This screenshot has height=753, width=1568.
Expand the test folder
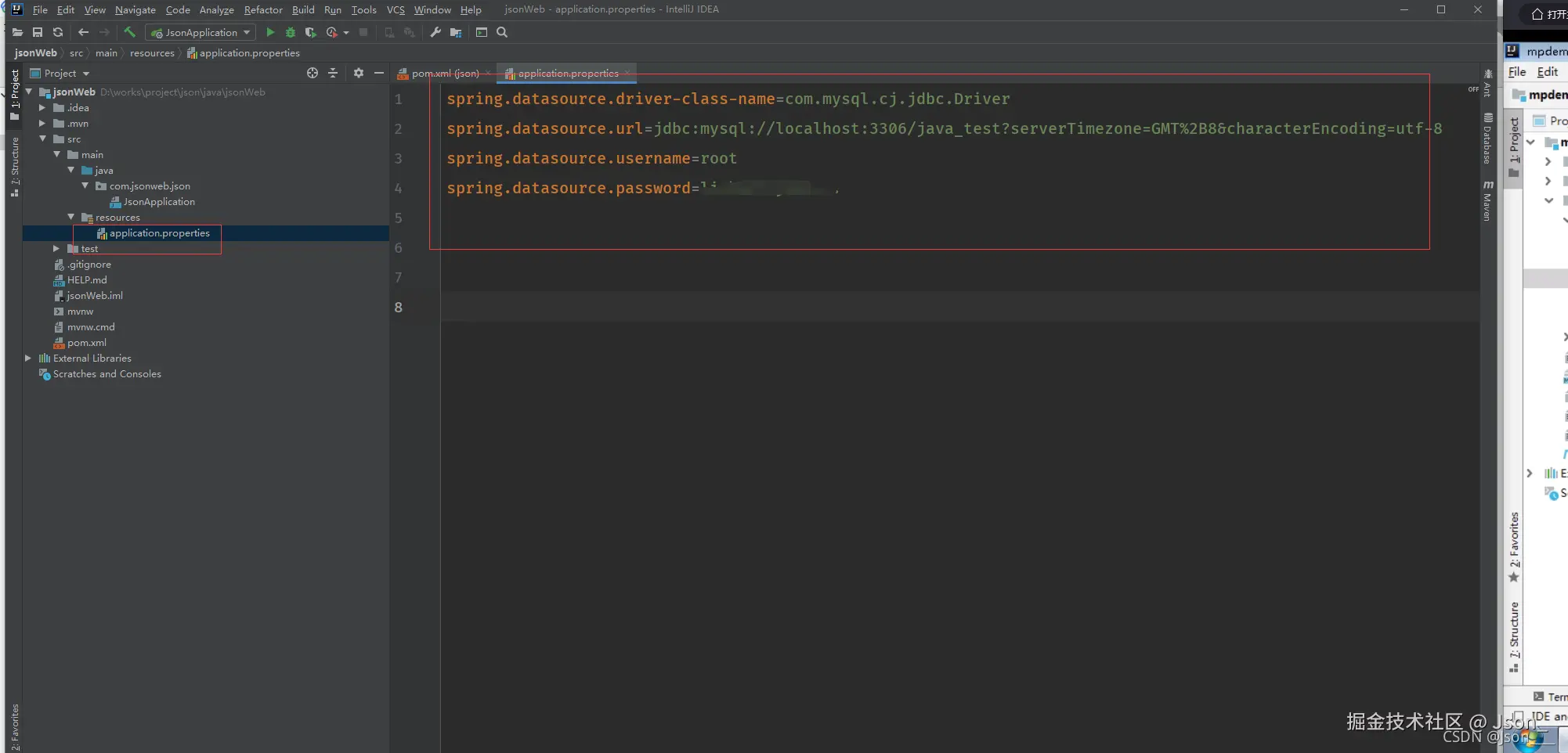coord(56,248)
